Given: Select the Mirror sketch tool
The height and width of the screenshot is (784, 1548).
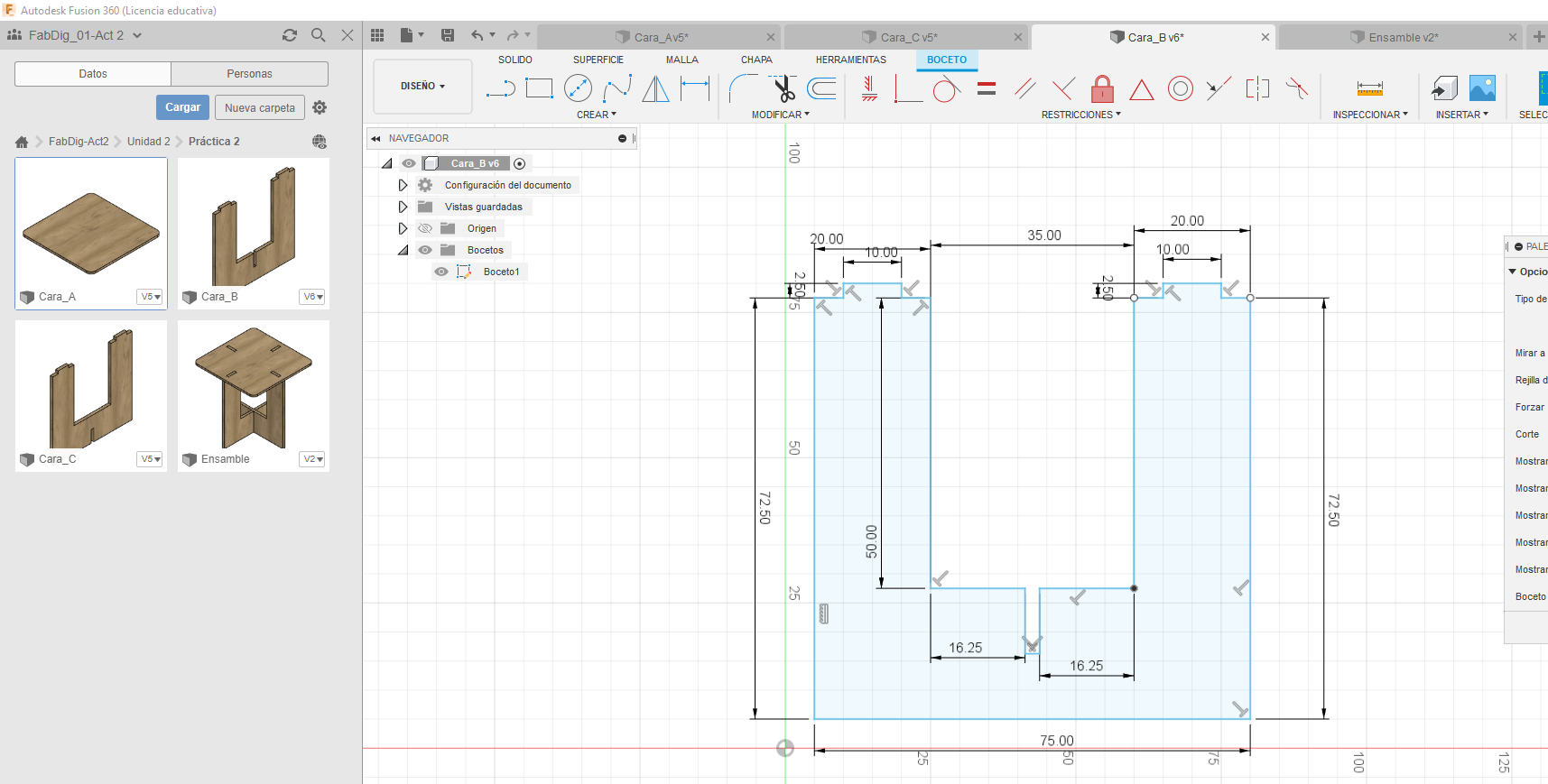Looking at the screenshot, I should 656,88.
